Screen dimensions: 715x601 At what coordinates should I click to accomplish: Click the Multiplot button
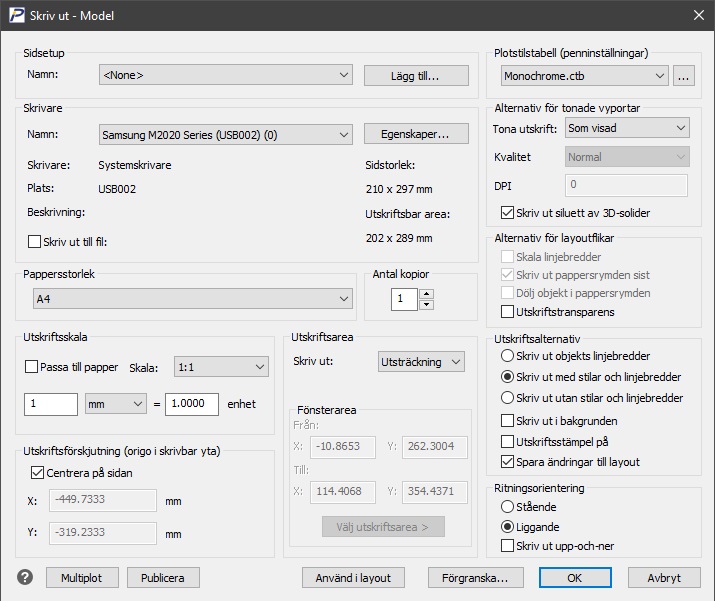point(82,578)
